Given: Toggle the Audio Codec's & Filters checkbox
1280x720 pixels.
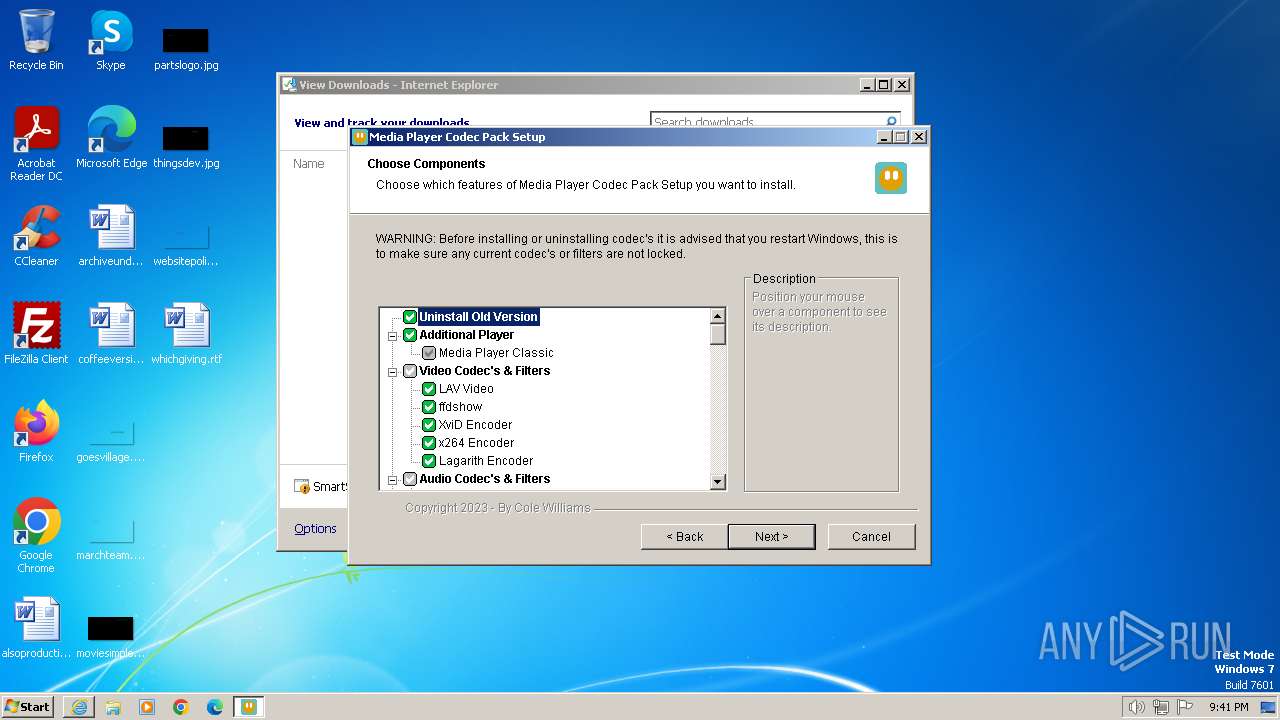Looking at the screenshot, I should click(410, 479).
